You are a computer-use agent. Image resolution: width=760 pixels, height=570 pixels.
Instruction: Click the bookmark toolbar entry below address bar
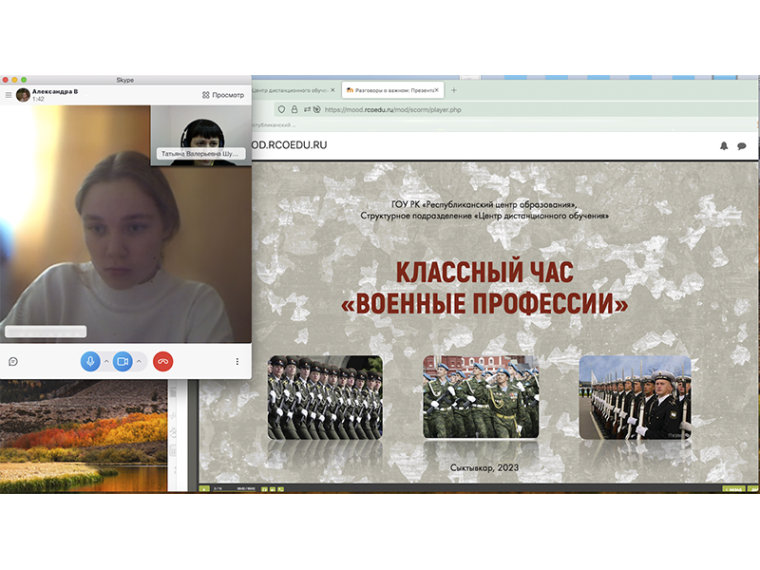pos(273,125)
